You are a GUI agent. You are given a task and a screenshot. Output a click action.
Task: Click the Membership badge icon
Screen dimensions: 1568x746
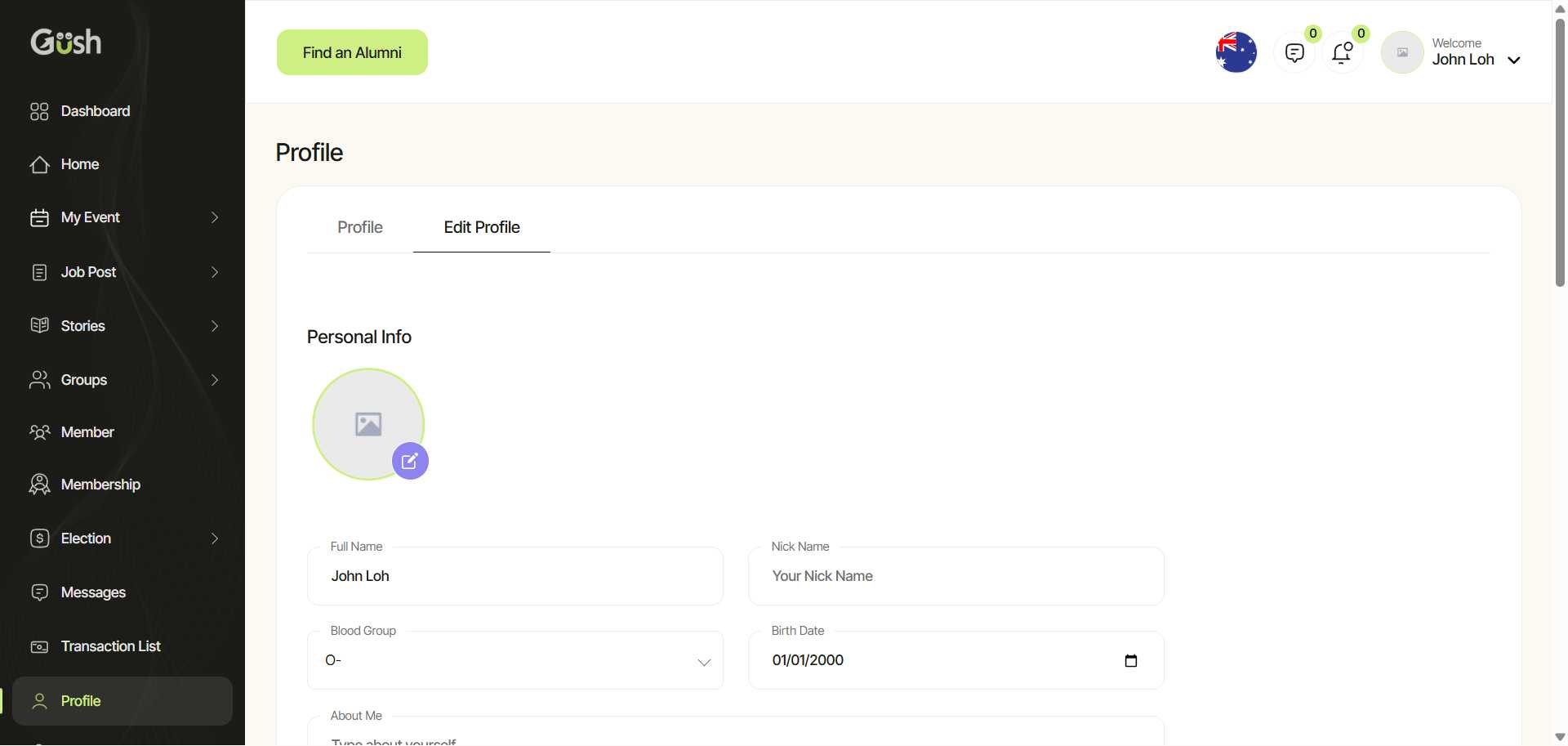[x=39, y=485]
